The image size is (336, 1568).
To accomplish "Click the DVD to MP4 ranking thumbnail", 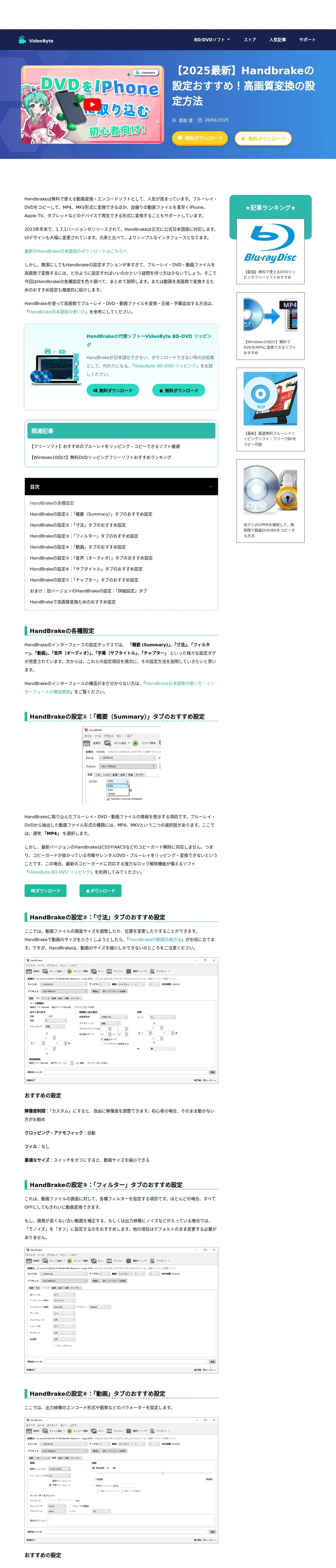I will coord(270,315).
